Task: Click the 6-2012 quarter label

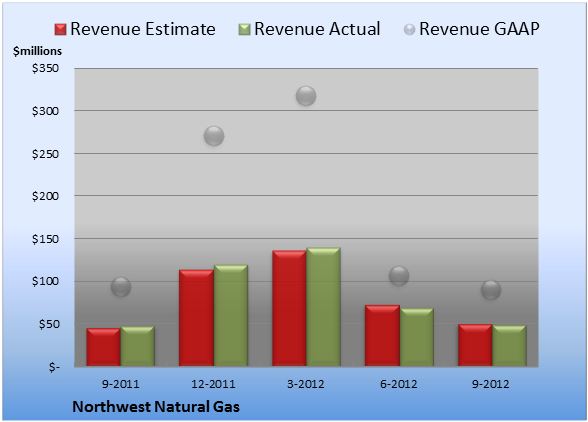Action: click(399, 384)
